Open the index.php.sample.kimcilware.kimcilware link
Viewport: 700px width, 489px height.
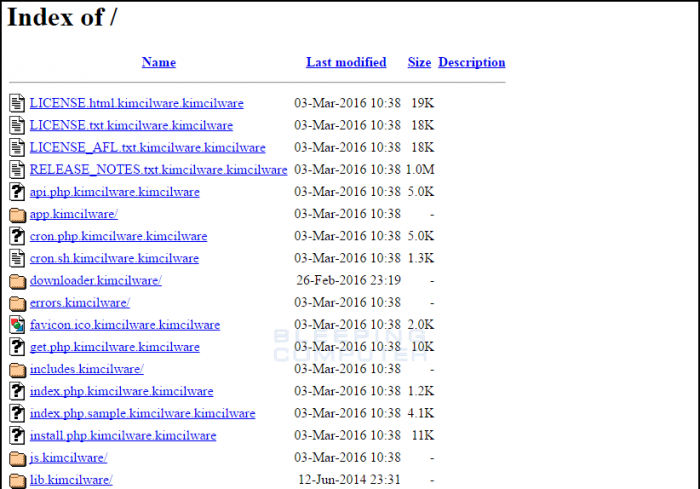pos(142,413)
